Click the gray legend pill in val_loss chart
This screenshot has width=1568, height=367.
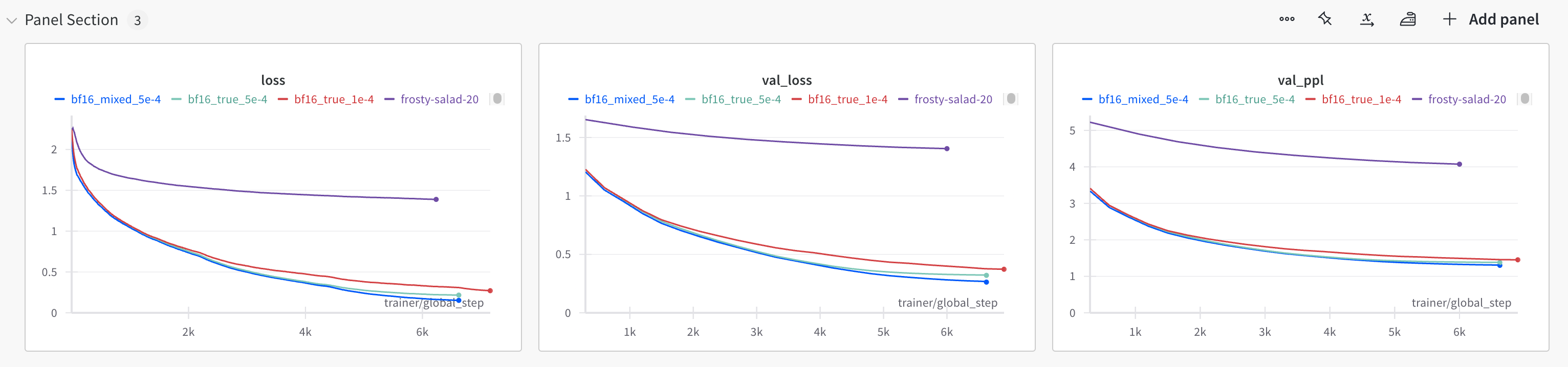1011,99
